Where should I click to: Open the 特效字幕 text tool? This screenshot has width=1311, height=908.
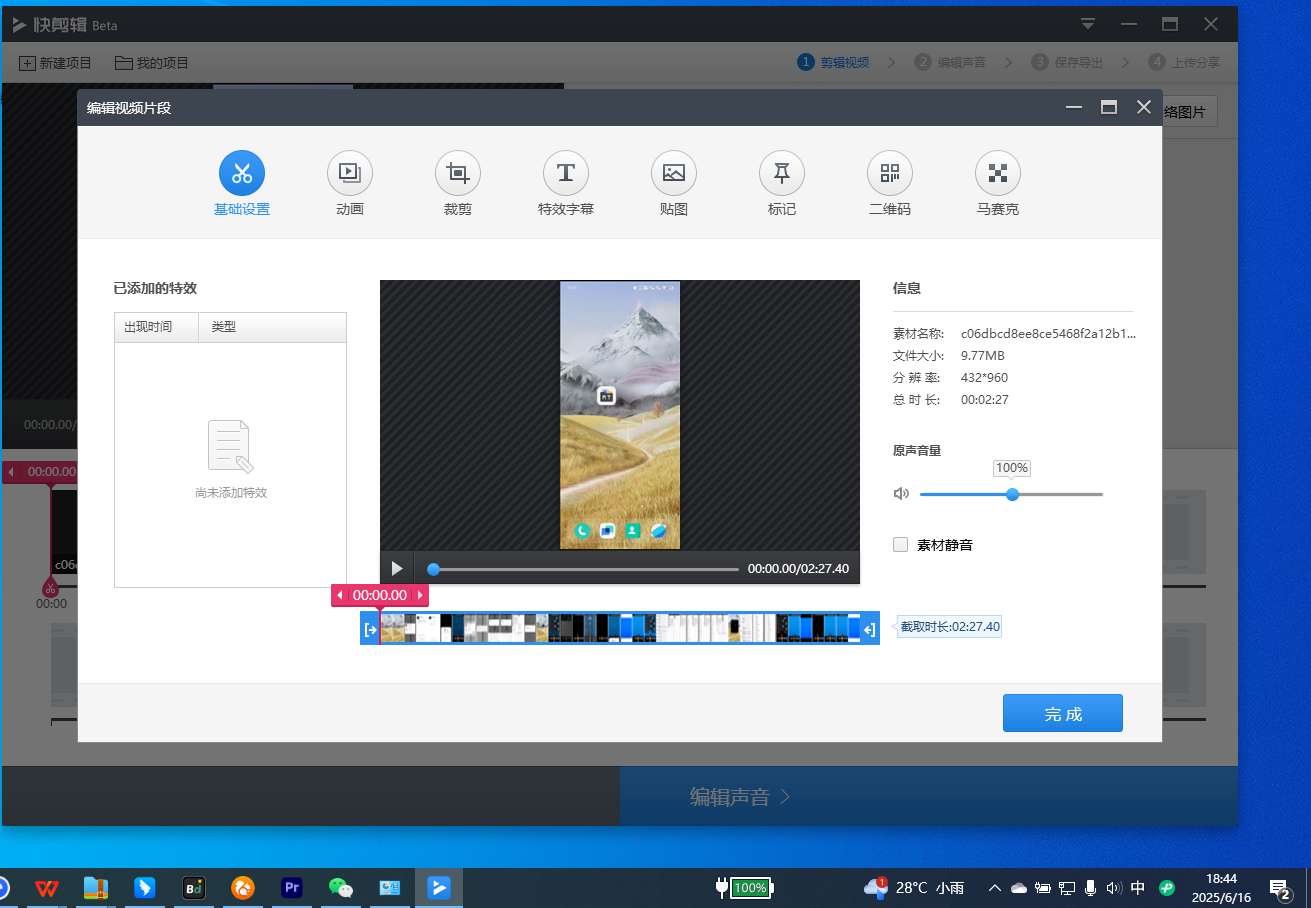point(566,174)
